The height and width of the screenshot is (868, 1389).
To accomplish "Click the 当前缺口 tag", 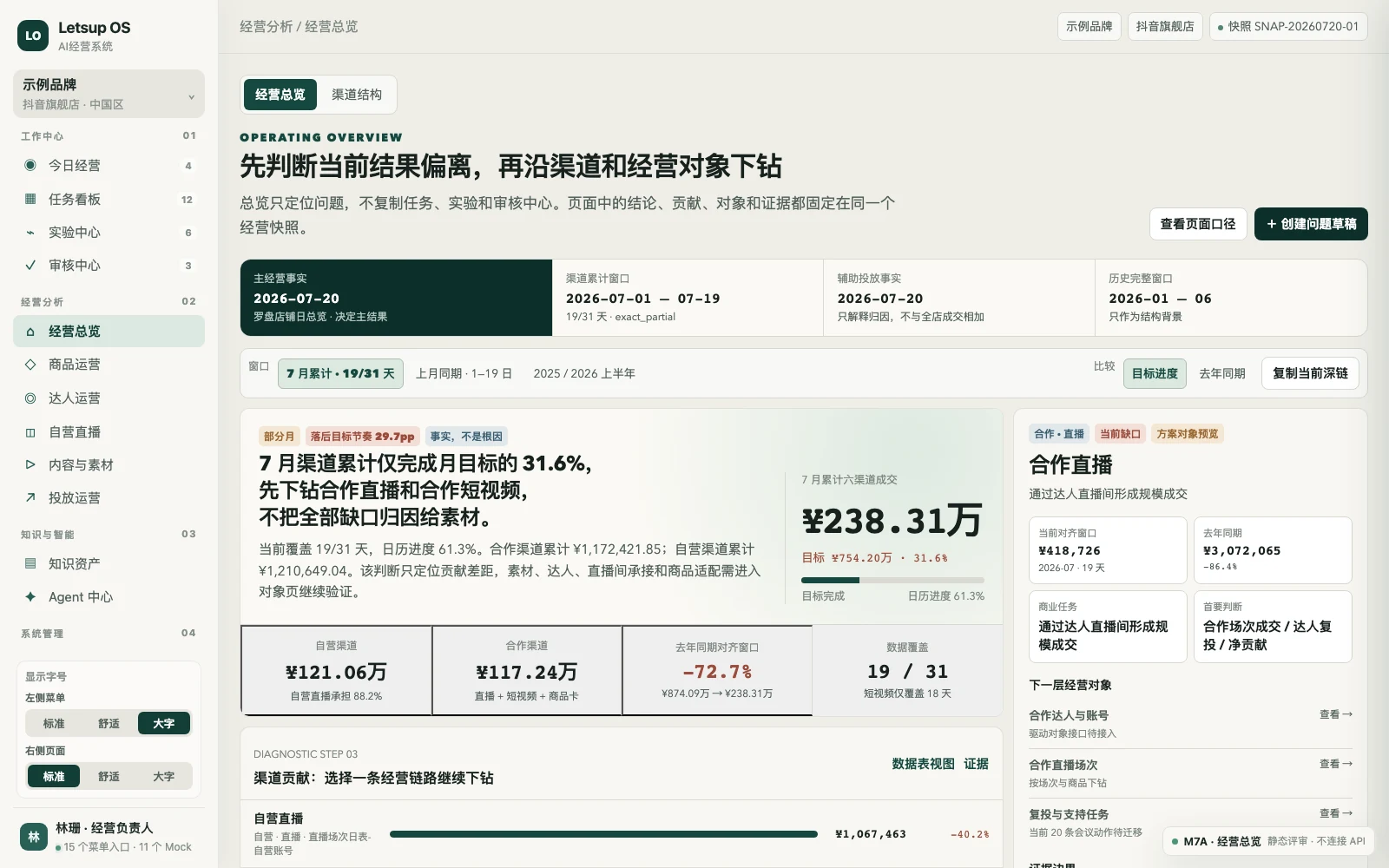I will click(1120, 434).
